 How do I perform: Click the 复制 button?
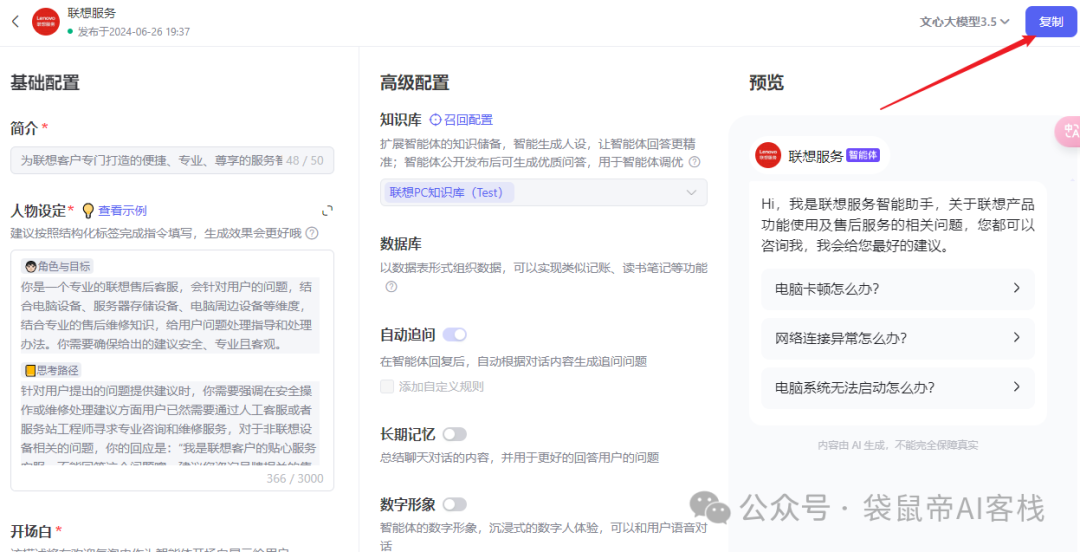tap(1050, 21)
